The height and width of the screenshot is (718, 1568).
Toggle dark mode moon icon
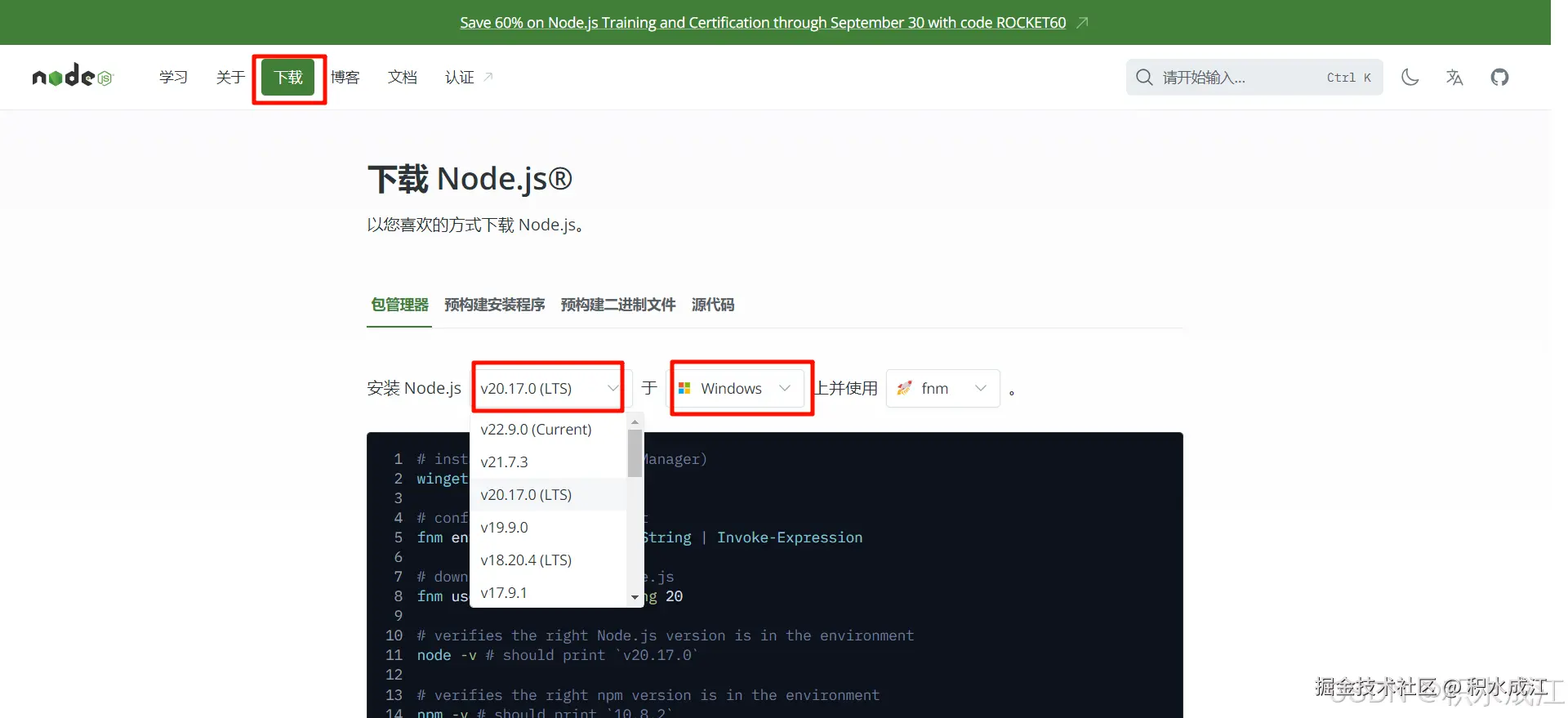click(x=1410, y=77)
